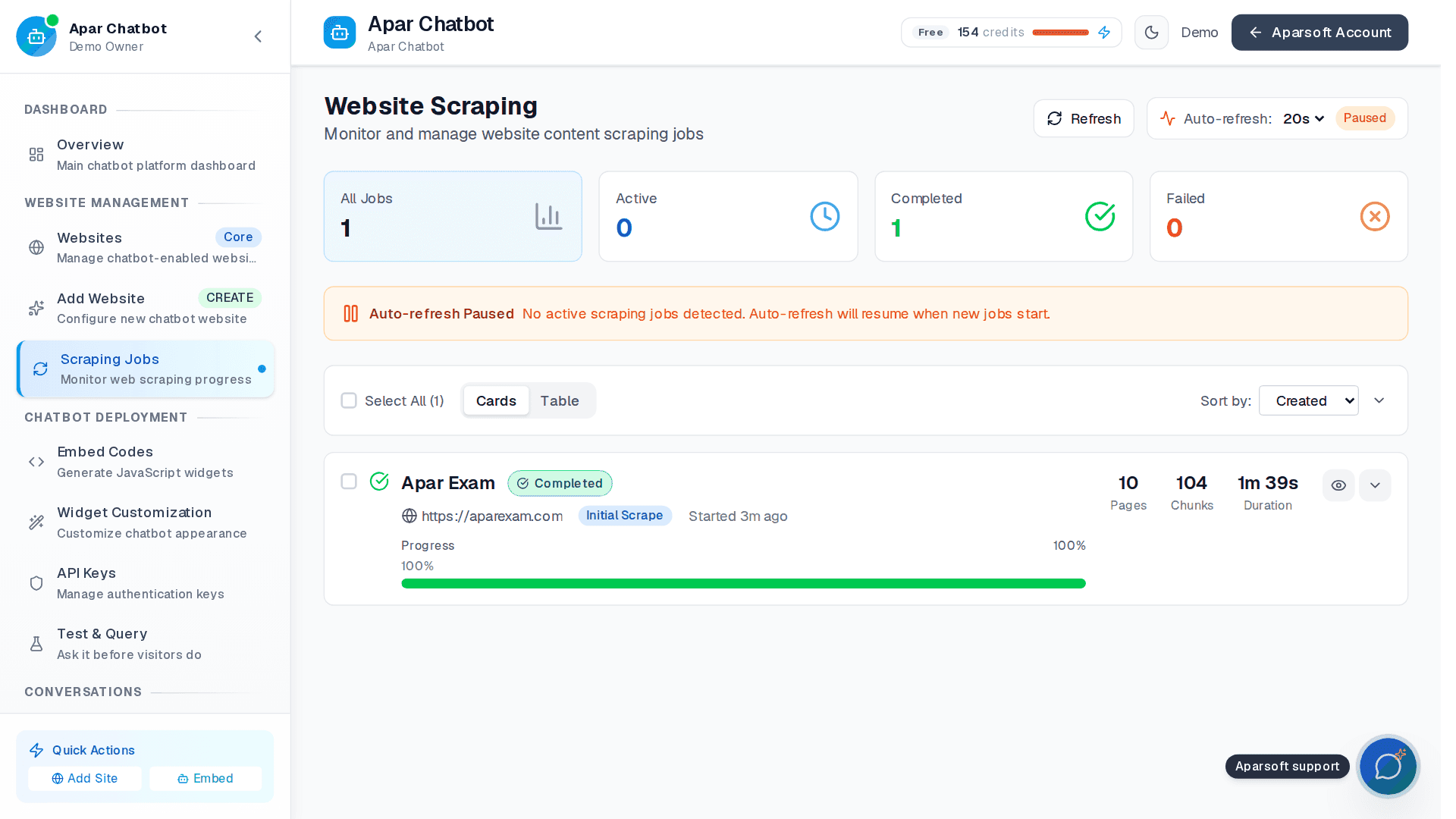The width and height of the screenshot is (1456, 819).
Task: Switch to the Cards view tab
Action: (x=496, y=400)
